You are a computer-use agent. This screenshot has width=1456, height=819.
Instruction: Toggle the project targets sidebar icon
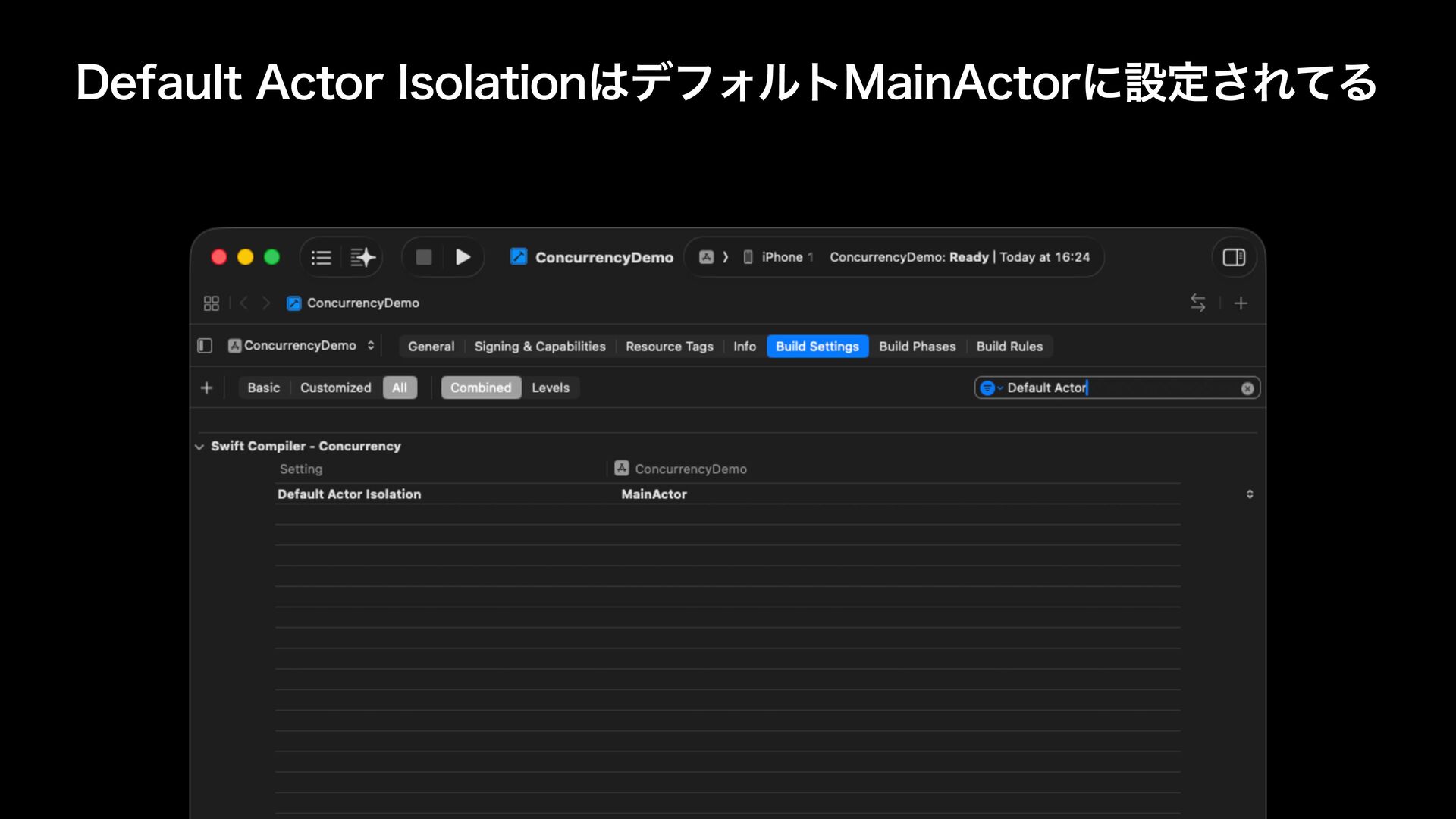(205, 346)
